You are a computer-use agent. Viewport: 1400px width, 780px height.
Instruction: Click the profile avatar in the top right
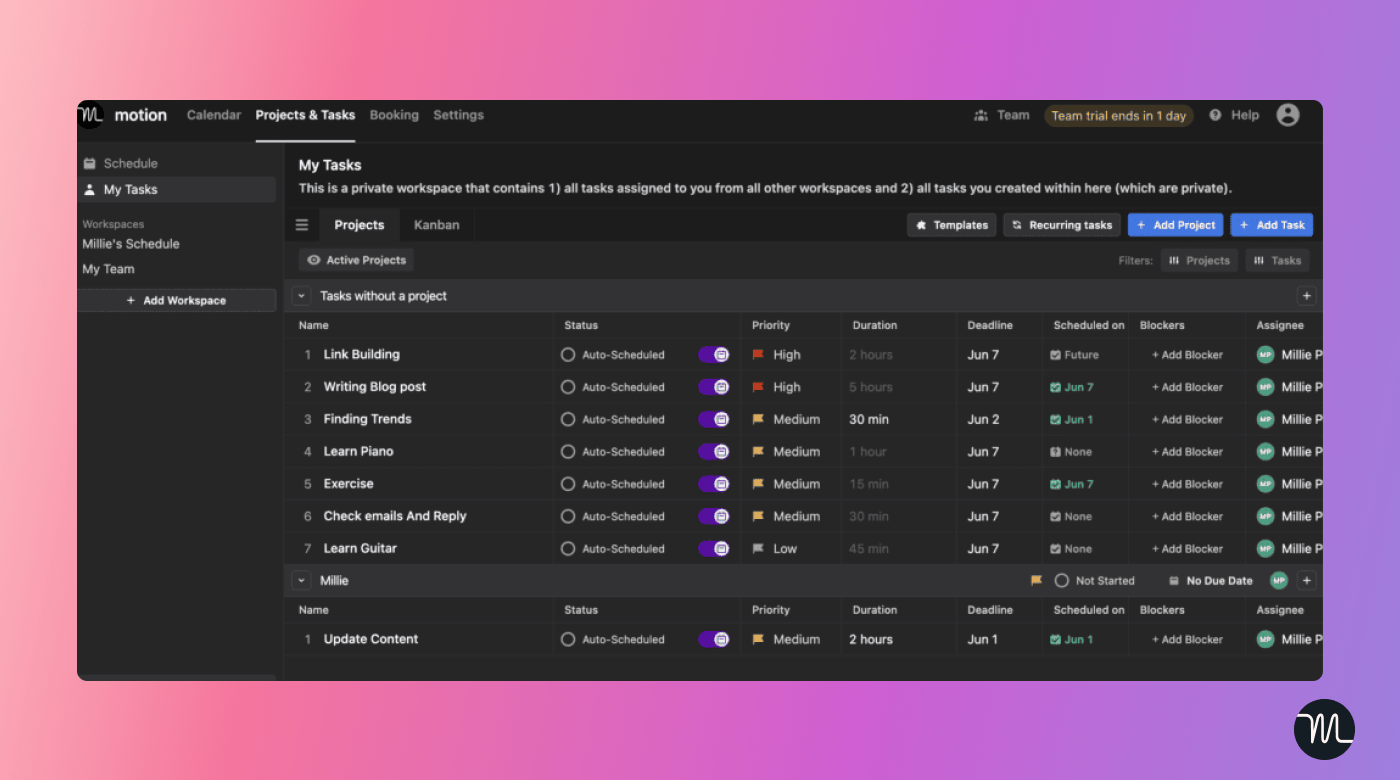[1288, 115]
